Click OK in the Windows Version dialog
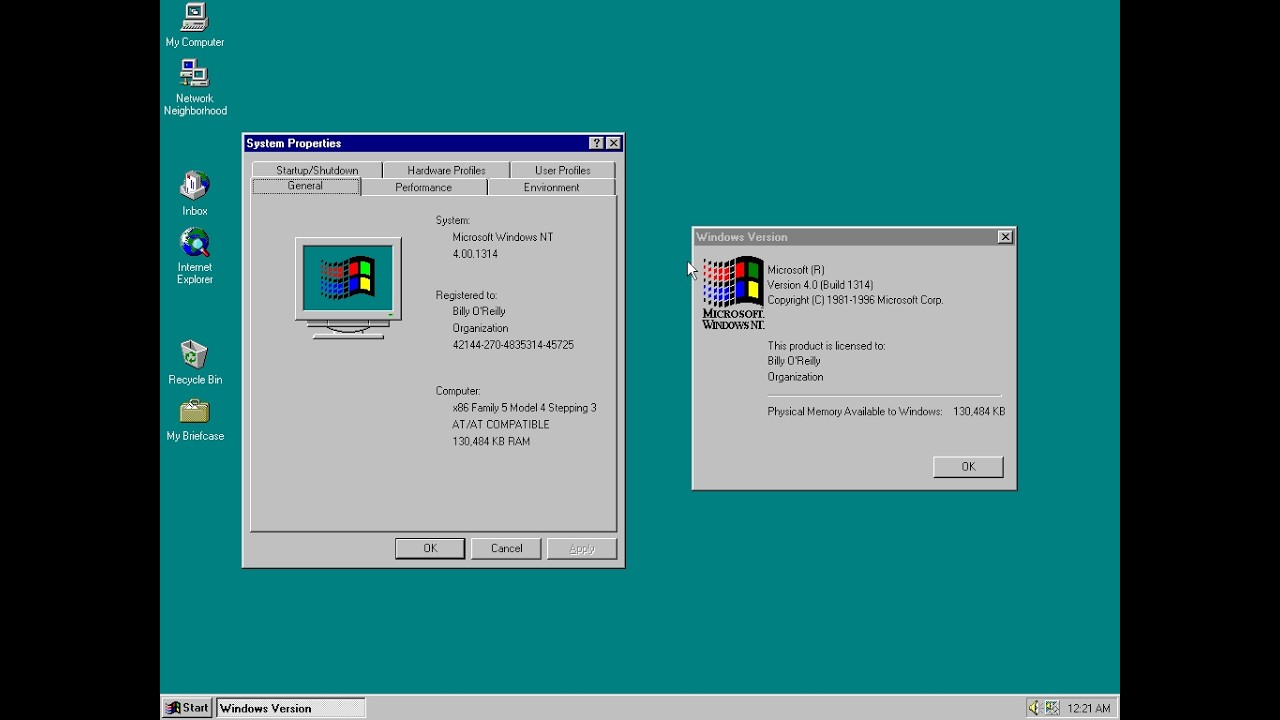 click(x=968, y=467)
